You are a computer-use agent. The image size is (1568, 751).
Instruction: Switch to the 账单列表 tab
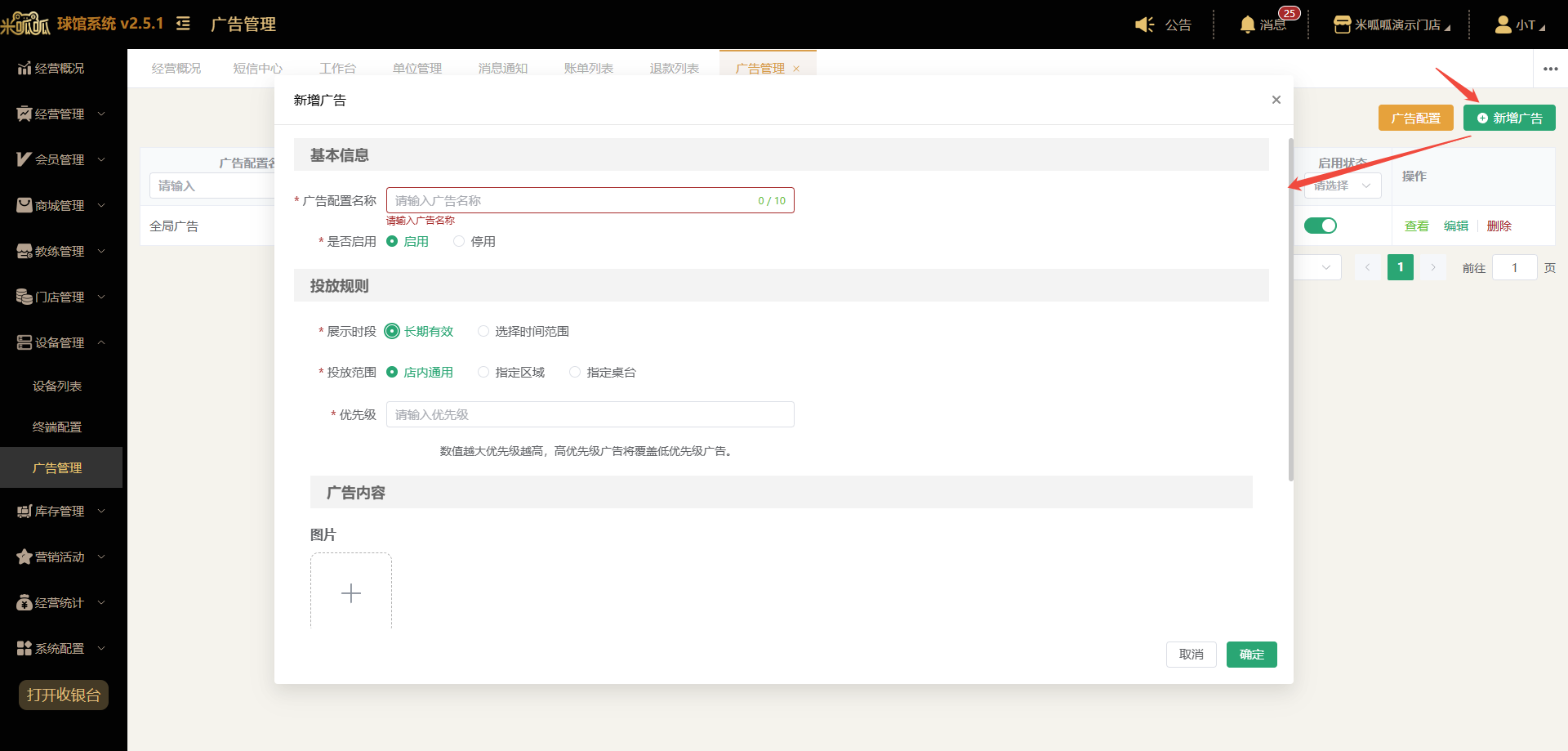click(589, 69)
